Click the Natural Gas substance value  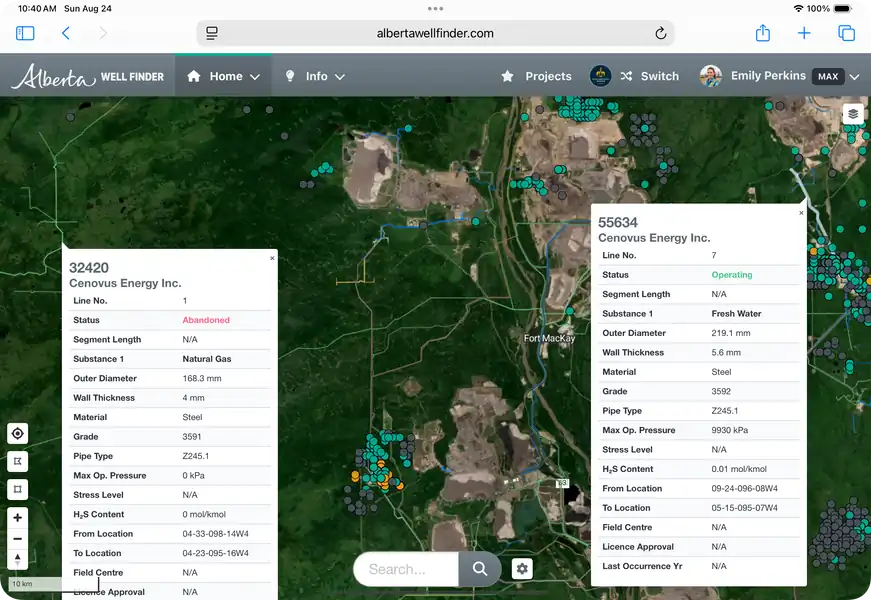[207, 359]
